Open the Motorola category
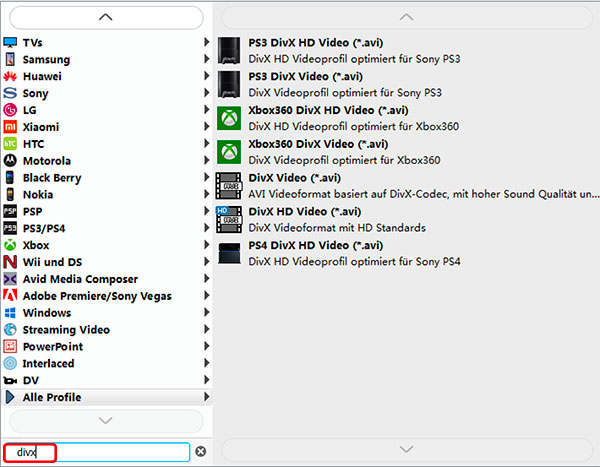Viewport: 600px width, 467px height. (x=106, y=160)
